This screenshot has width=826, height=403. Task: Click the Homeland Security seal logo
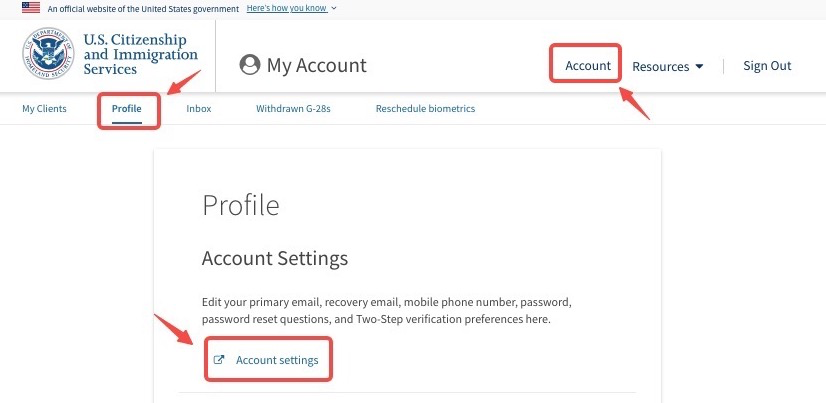point(48,54)
